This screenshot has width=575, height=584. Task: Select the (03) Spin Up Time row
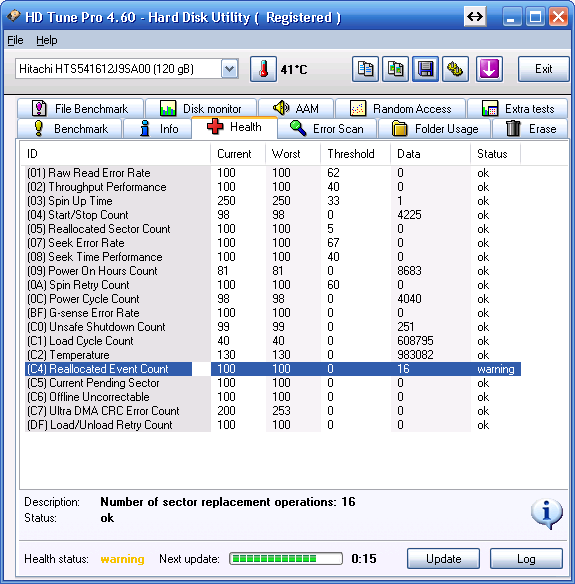(x=273, y=201)
